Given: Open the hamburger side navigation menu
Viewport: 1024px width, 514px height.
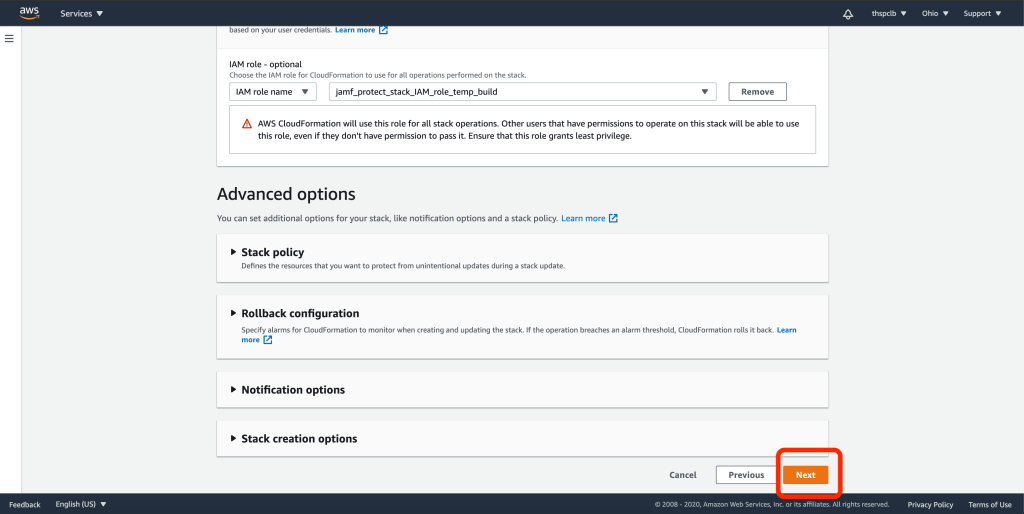Looking at the screenshot, I should pos(9,38).
